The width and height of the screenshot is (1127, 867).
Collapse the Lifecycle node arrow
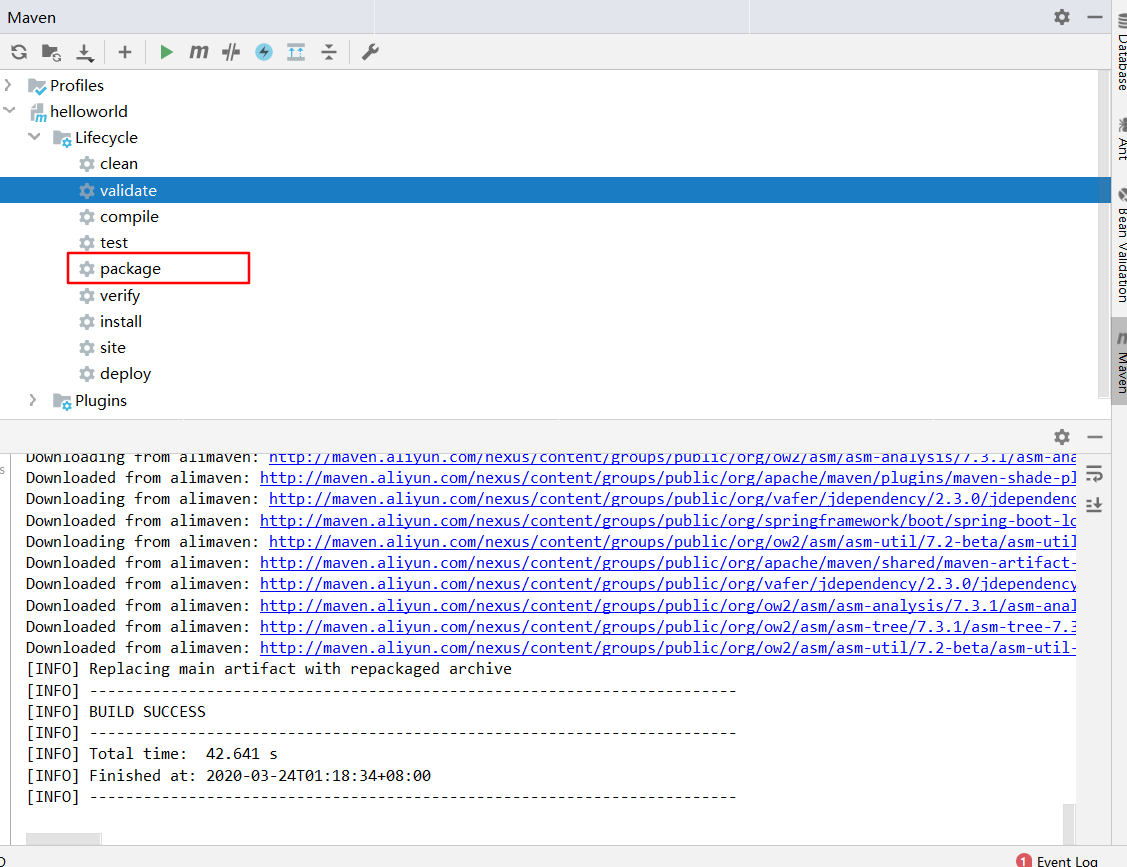[x=34, y=137]
